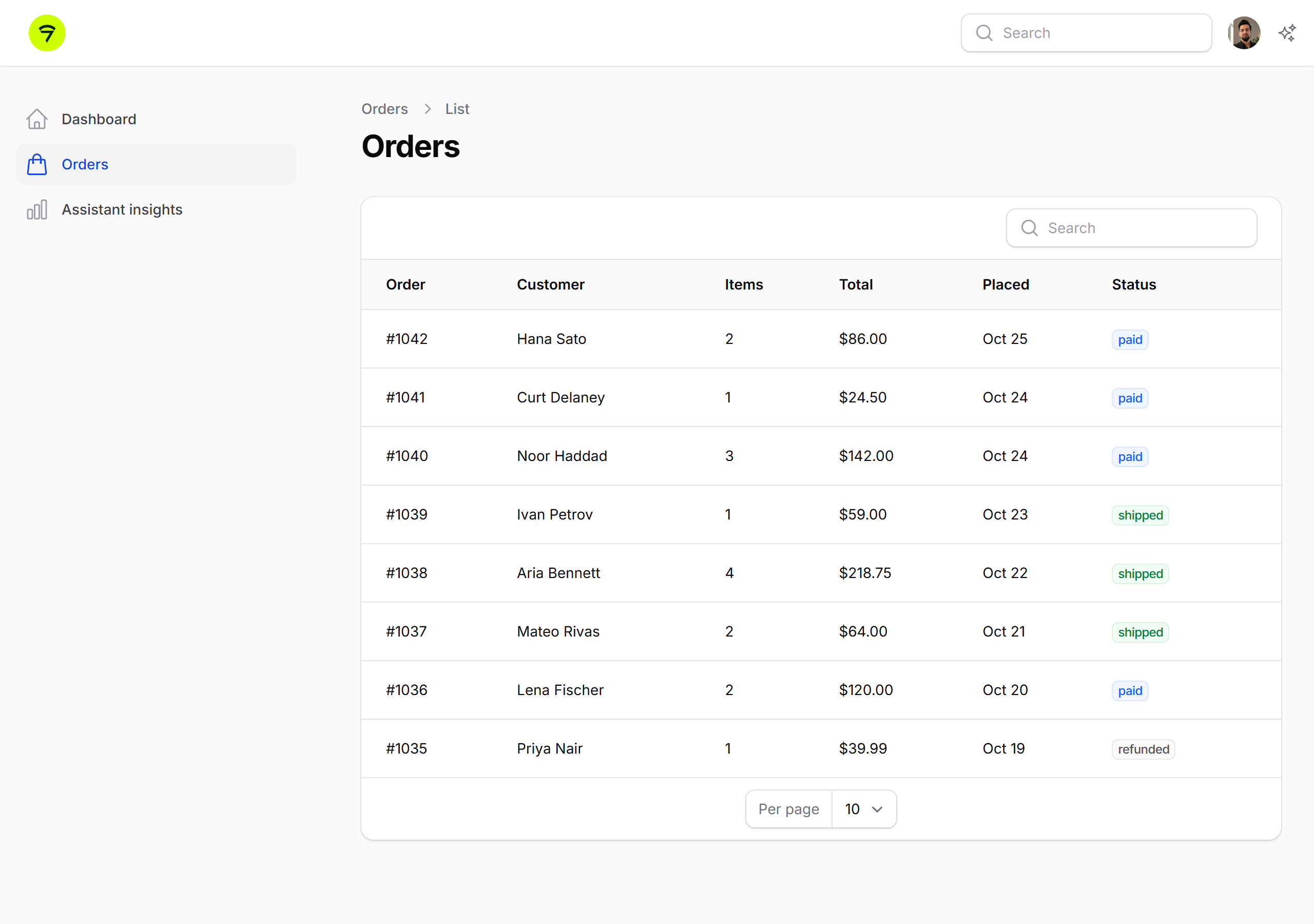Click customer name Lena Fischer
This screenshot has height=924, width=1314.
tap(561, 690)
